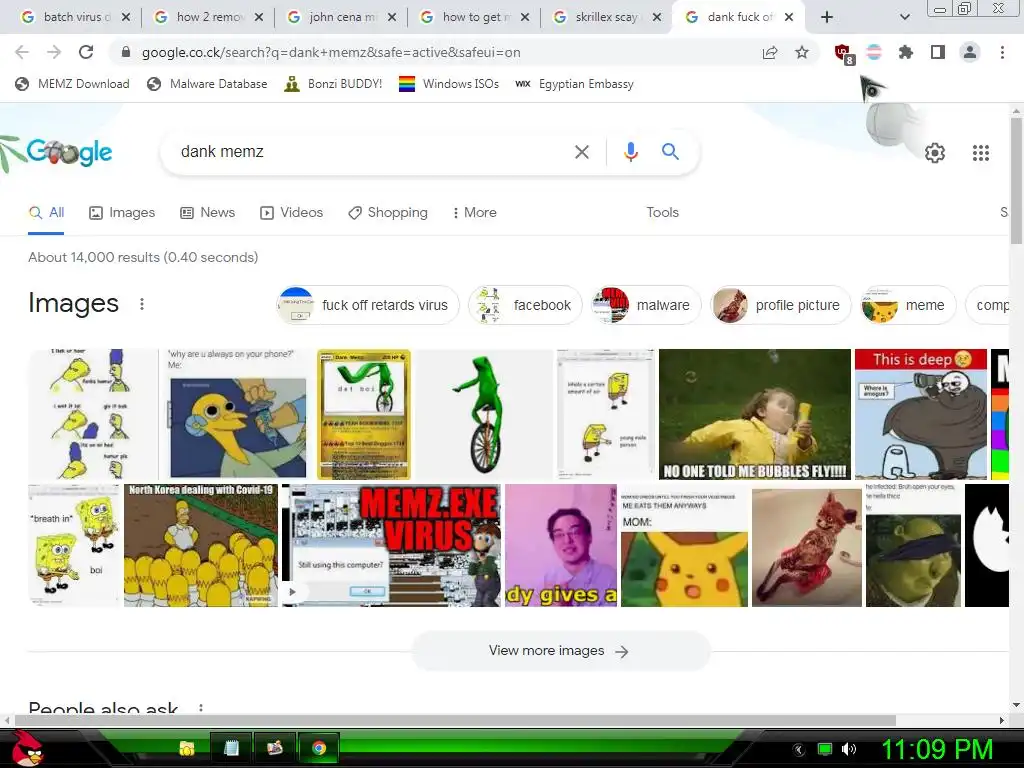1024x768 pixels.
Task: Filter images by 'profile picture' chip
Action: pos(780,305)
